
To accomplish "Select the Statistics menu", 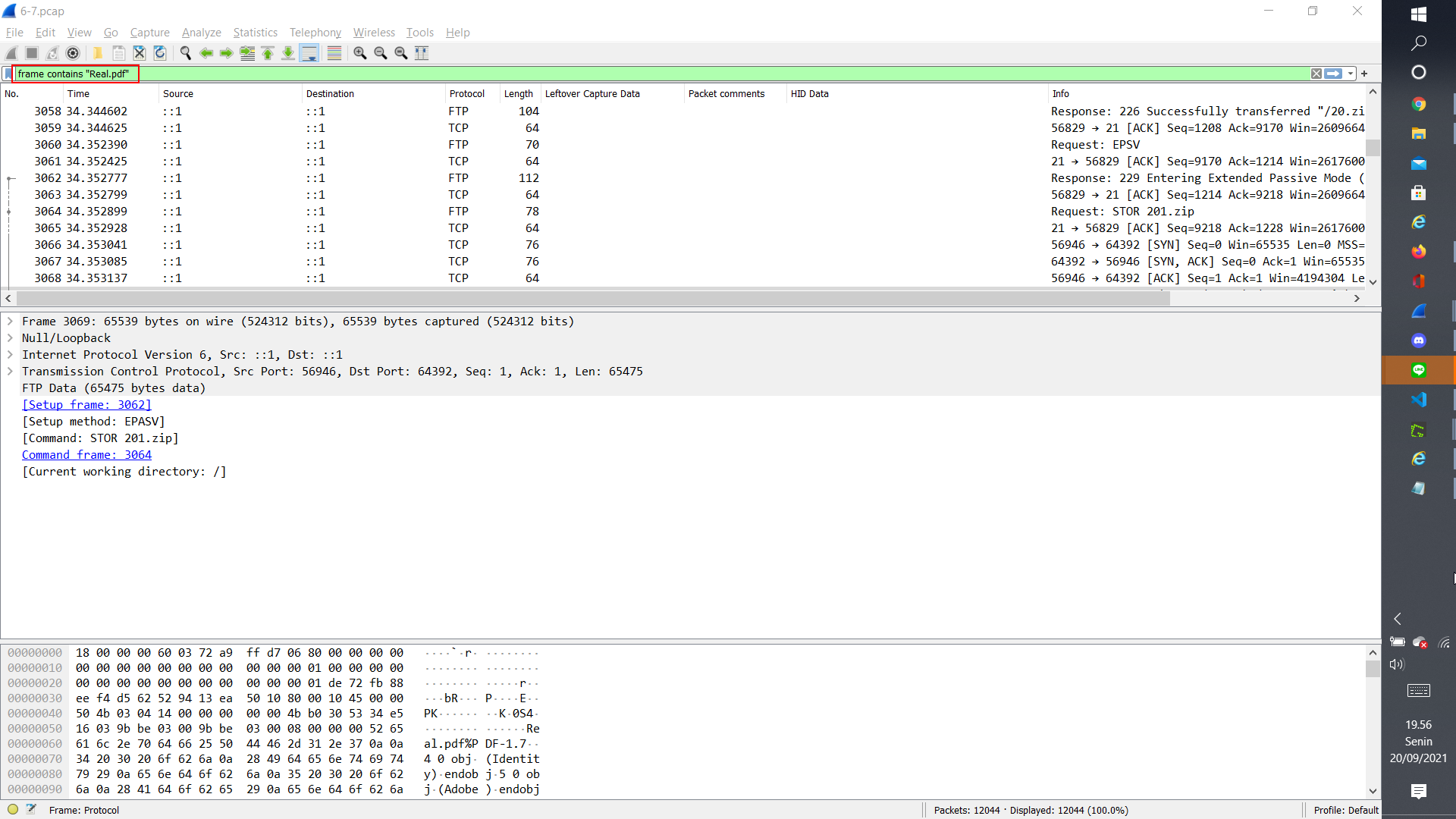I will pos(255,32).
